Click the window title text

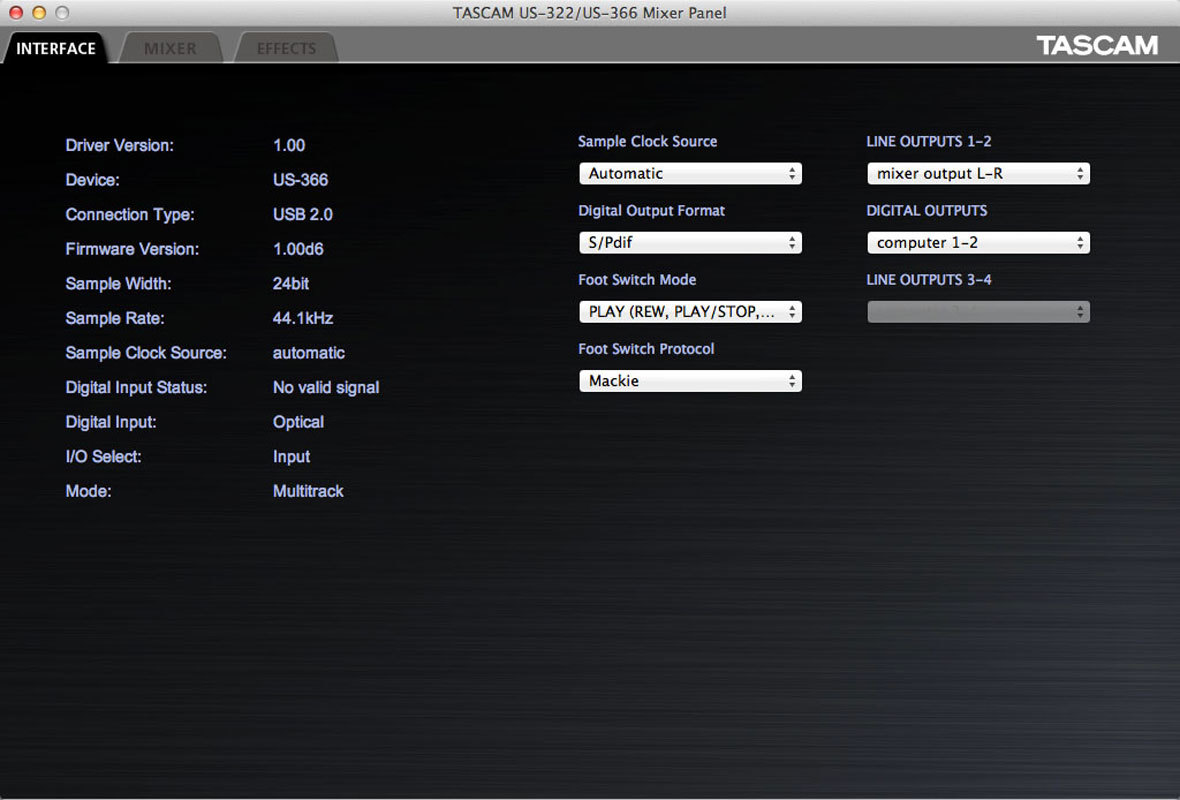click(589, 13)
